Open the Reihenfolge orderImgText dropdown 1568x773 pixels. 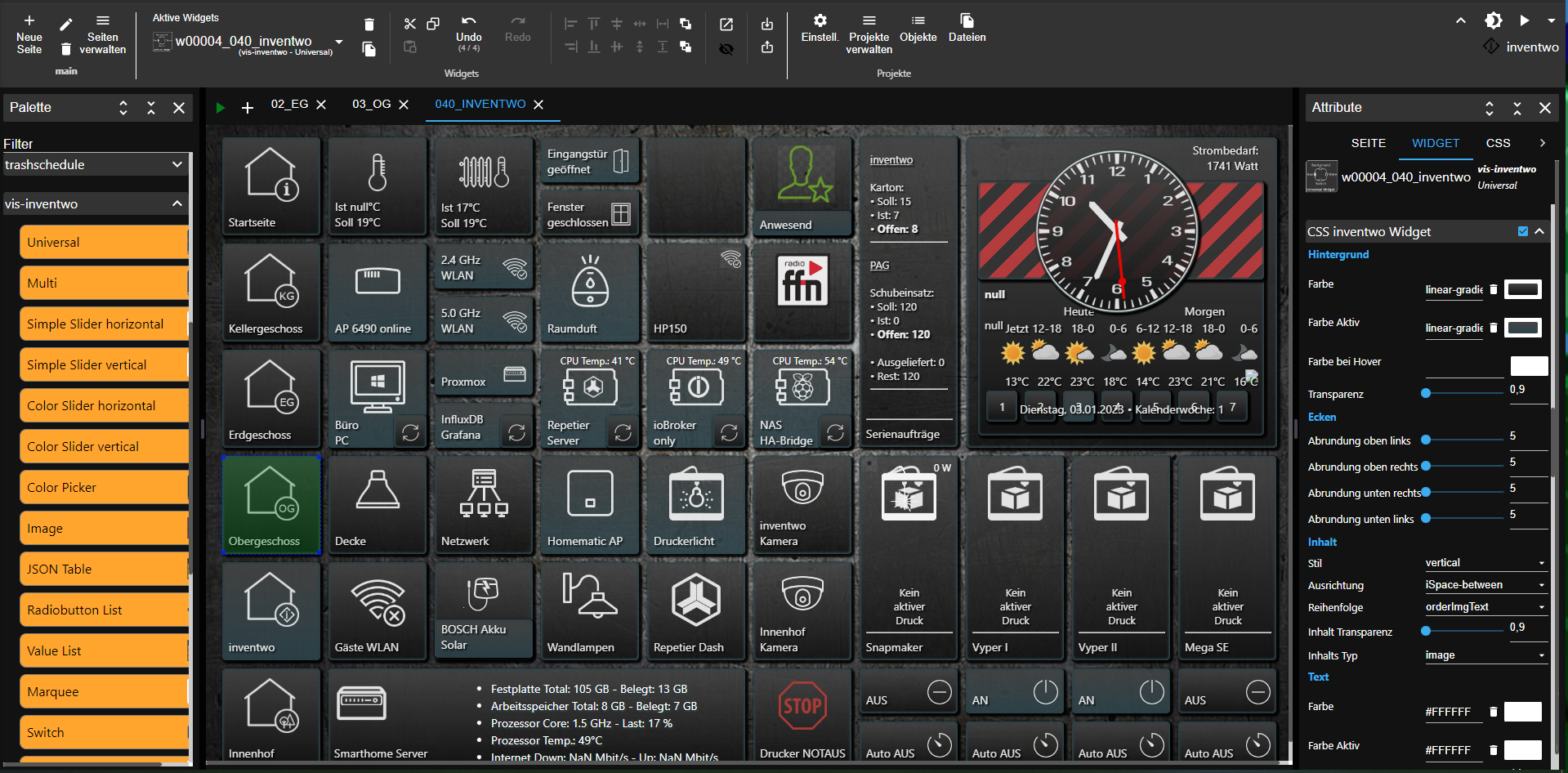click(x=1485, y=607)
